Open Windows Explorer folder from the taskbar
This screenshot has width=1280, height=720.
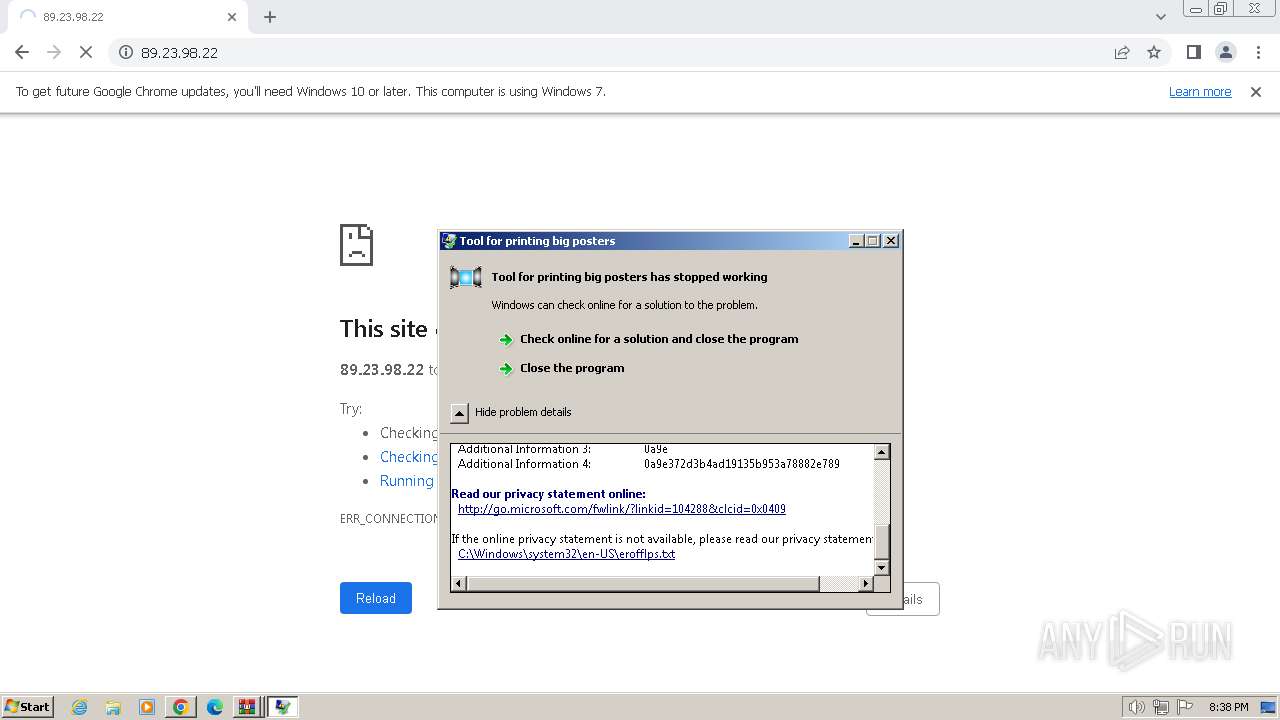(x=113, y=707)
